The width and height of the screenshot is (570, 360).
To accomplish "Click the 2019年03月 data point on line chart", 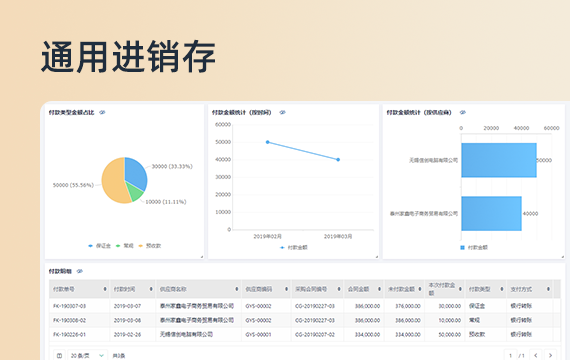I will (338, 160).
